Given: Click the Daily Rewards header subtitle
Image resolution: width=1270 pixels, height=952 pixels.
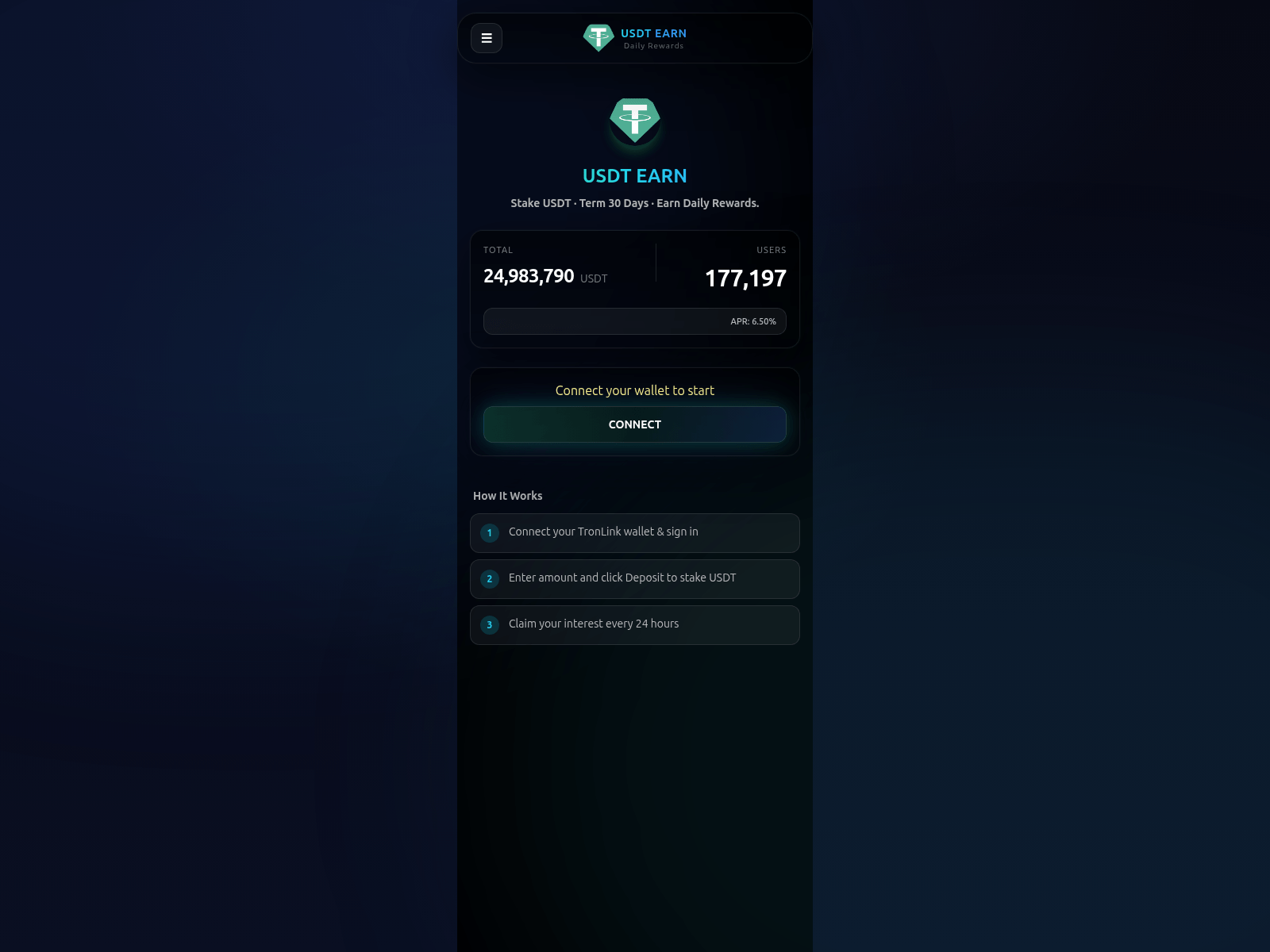Looking at the screenshot, I should point(653,46).
